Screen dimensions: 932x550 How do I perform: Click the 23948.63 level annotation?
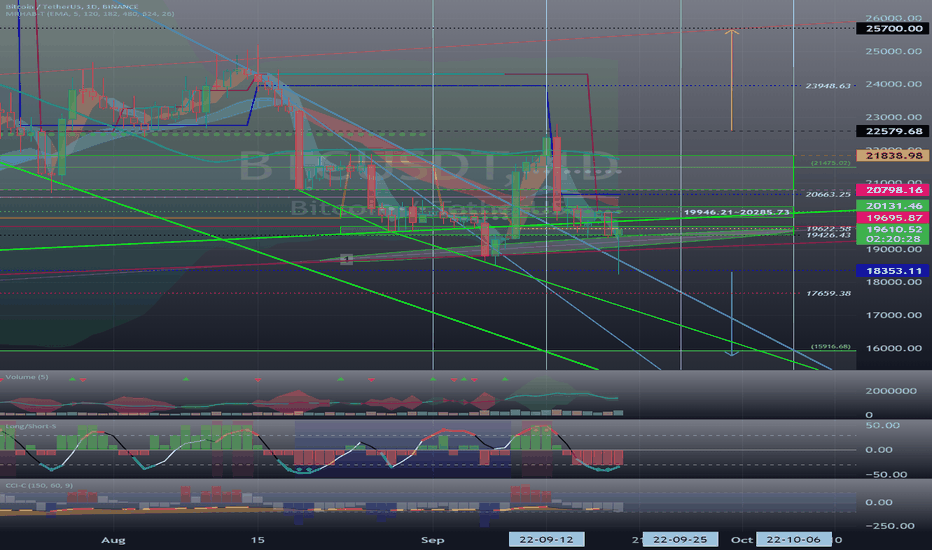(828, 86)
